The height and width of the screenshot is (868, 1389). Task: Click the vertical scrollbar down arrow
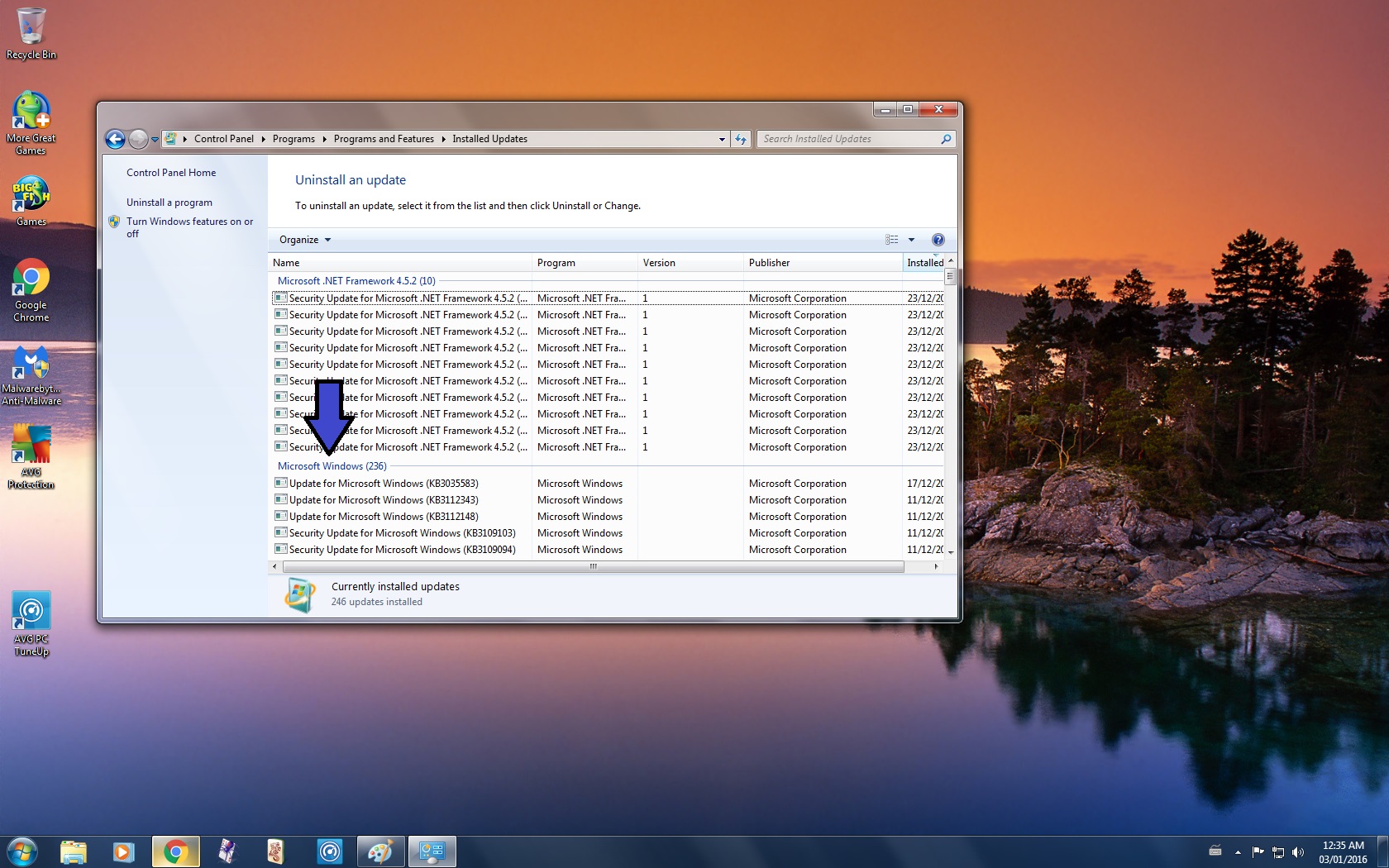[951, 551]
